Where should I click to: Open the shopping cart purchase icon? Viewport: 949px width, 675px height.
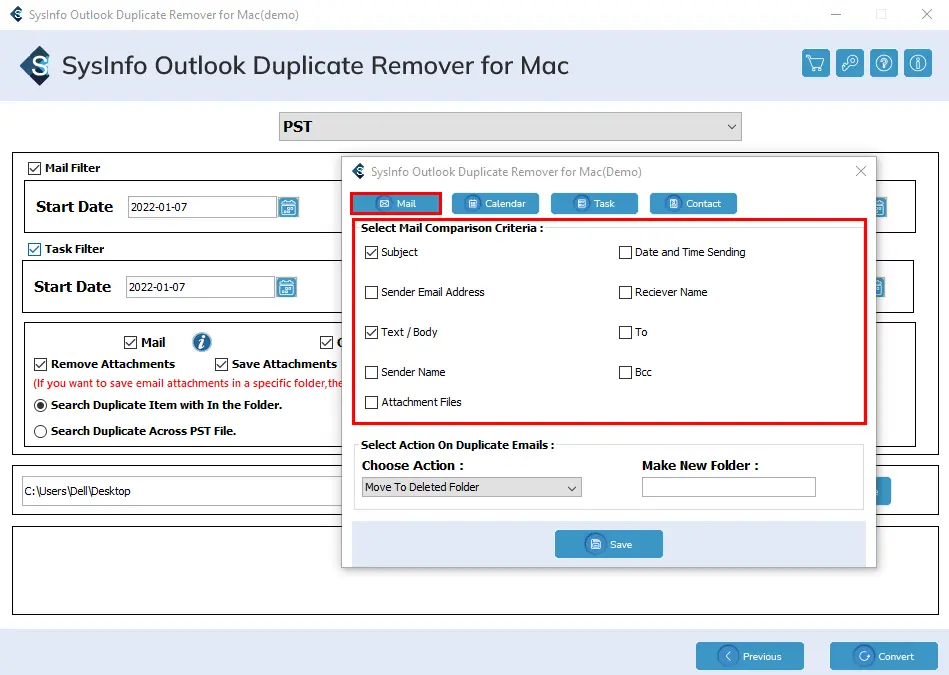815,63
